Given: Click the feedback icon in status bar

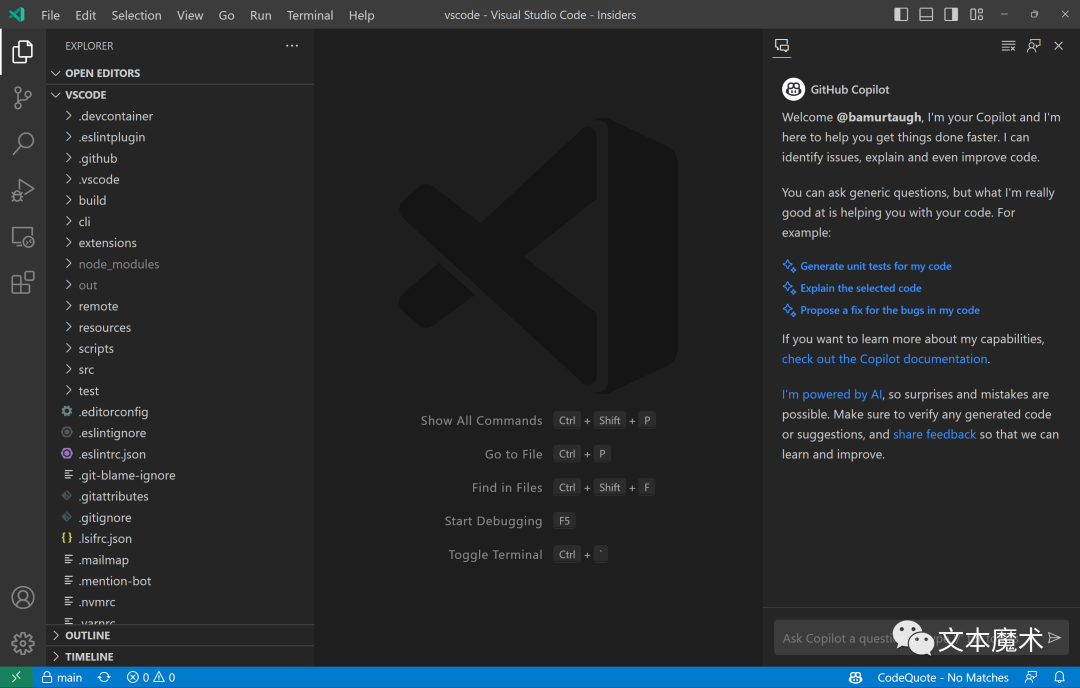Looking at the screenshot, I should [x=1031, y=678].
